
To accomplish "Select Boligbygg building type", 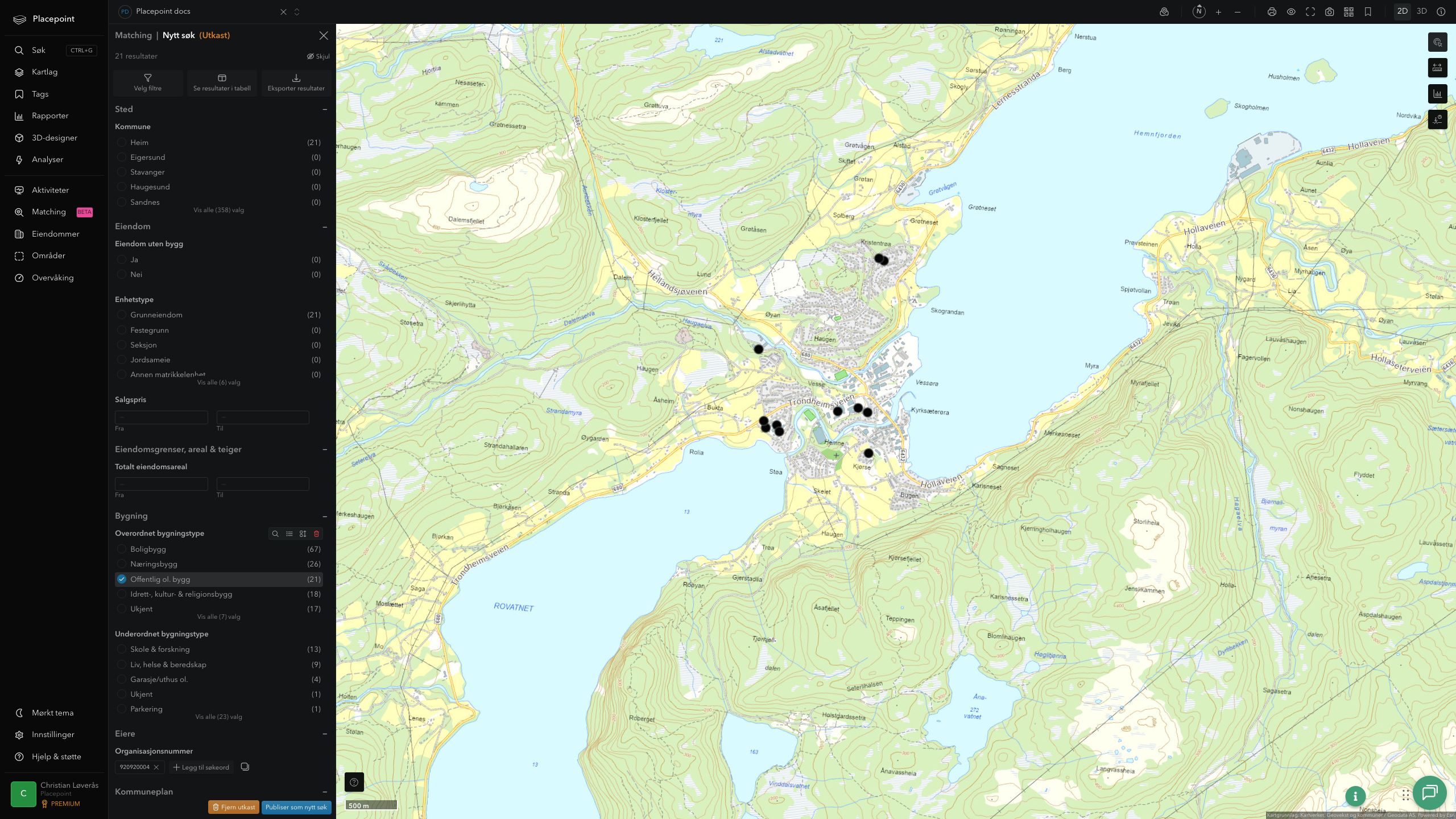I will (218, 549).
